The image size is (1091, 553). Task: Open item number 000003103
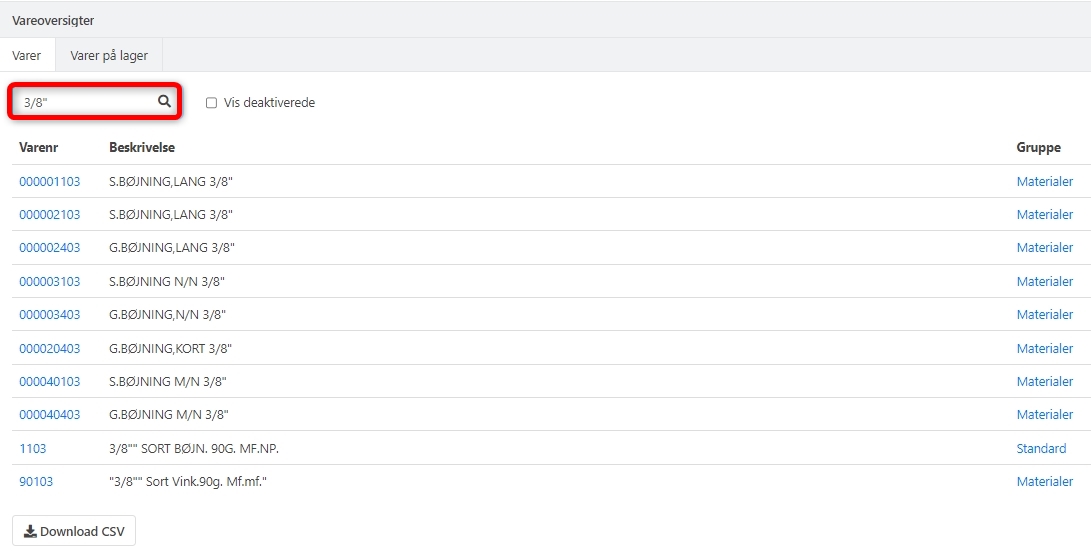(x=50, y=282)
